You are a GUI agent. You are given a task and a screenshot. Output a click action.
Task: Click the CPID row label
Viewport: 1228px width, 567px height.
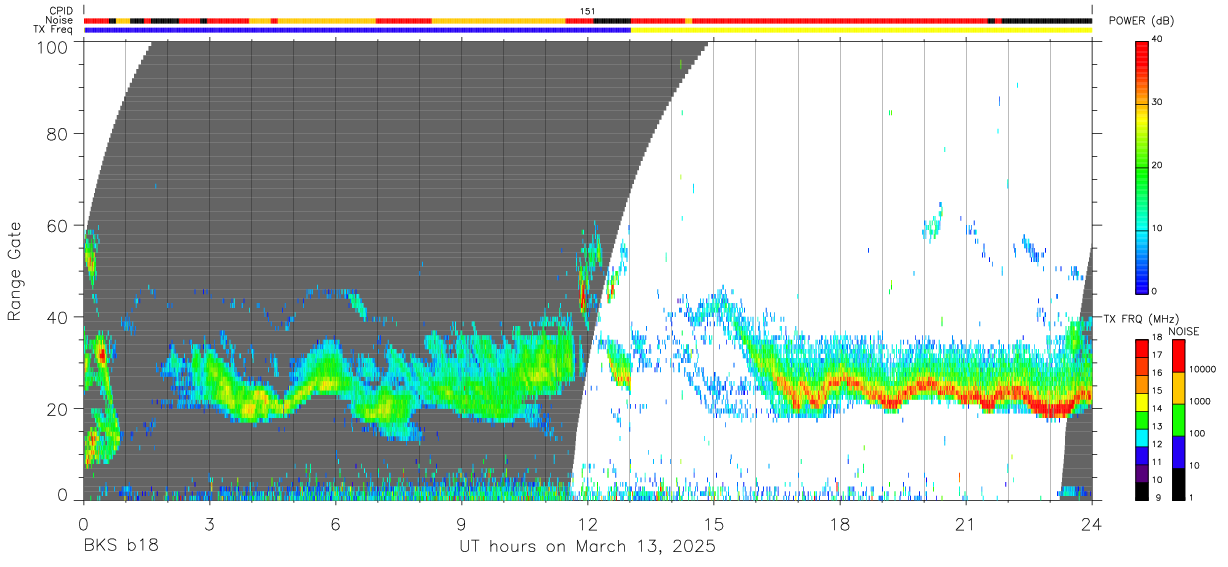[x=61, y=11]
